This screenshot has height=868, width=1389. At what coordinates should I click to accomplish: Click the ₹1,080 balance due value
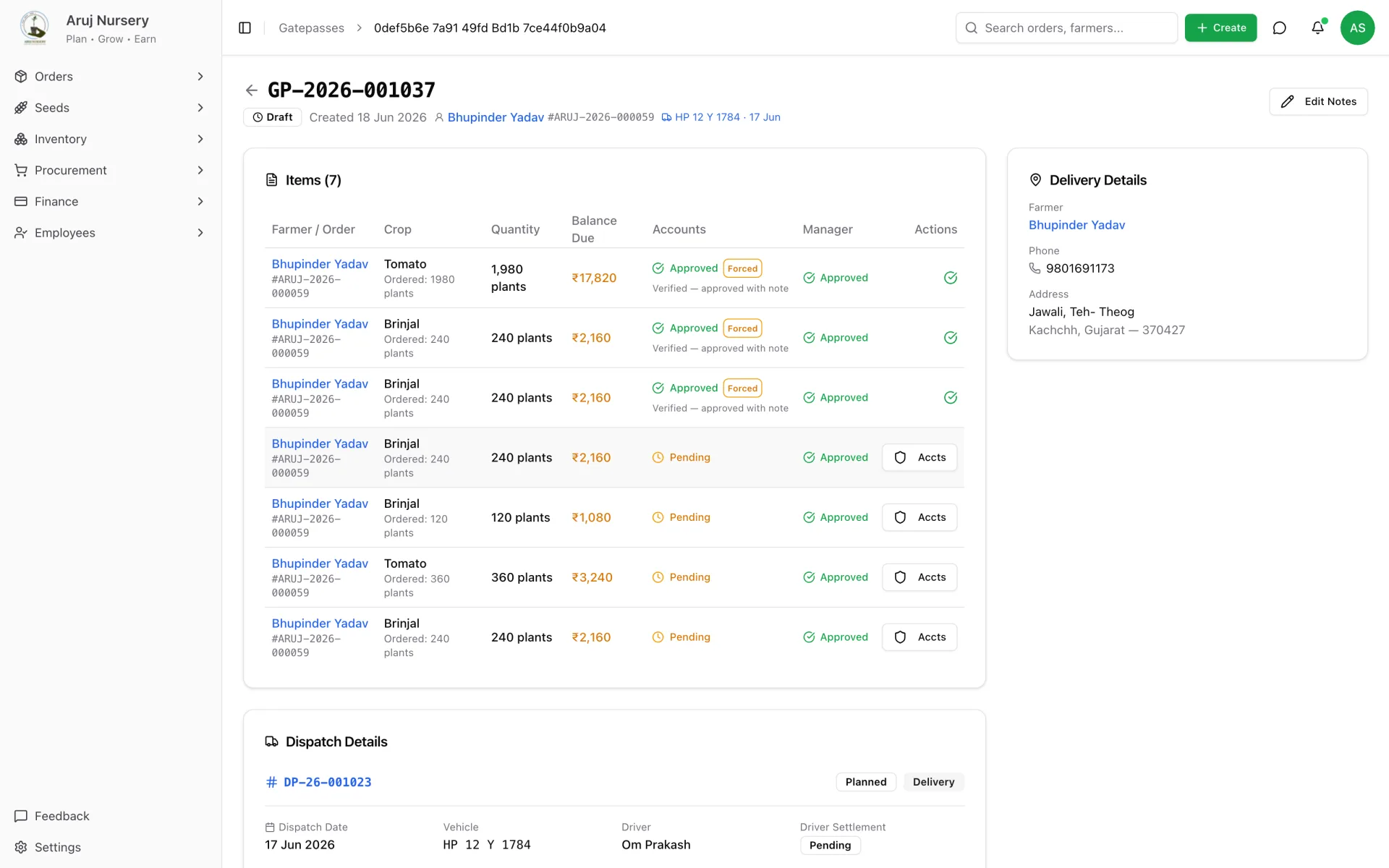591,517
